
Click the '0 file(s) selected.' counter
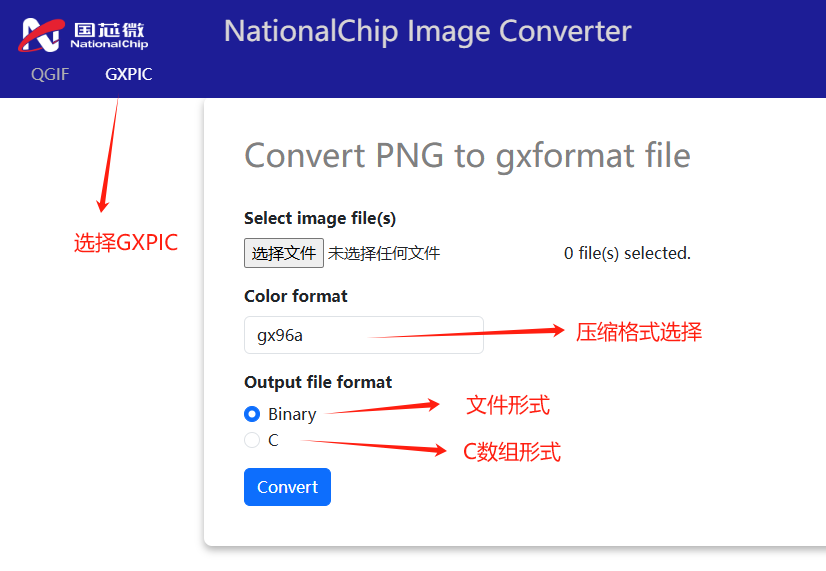(627, 253)
